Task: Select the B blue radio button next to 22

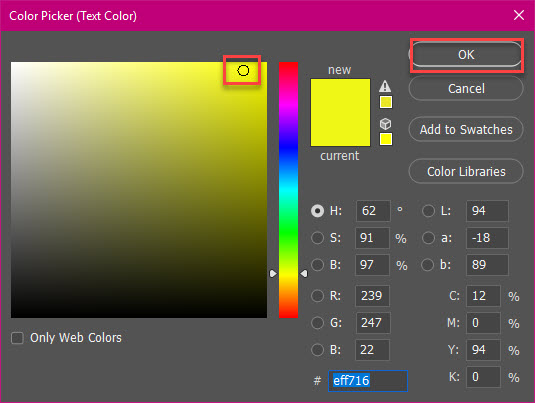Action: pos(317,350)
